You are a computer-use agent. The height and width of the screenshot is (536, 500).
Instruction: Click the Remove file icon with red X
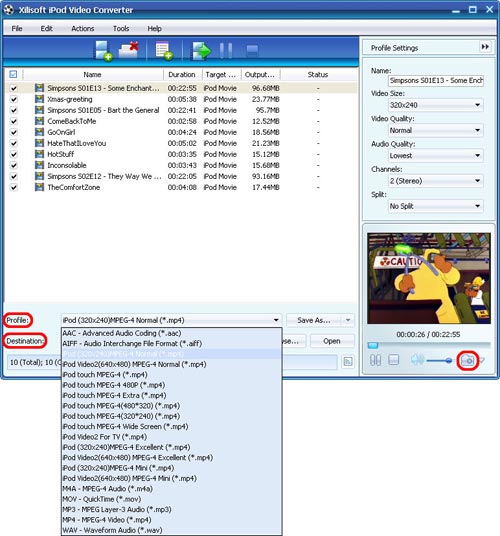click(129, 50)
